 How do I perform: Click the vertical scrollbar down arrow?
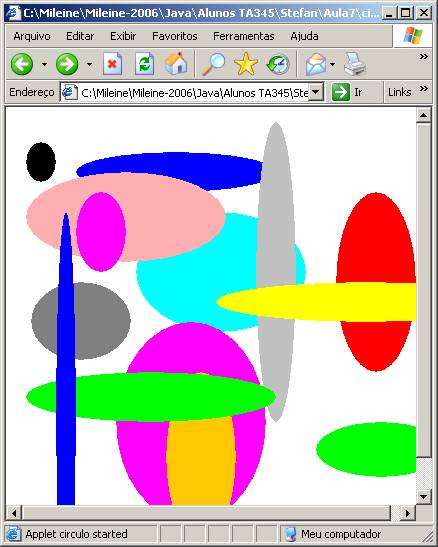pyautogui.click(x=424, y=496)
